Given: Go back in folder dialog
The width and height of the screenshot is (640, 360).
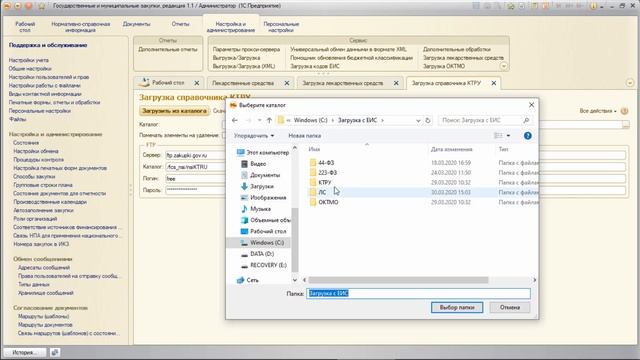Looking at the screenshot, I should coord(235,120).
